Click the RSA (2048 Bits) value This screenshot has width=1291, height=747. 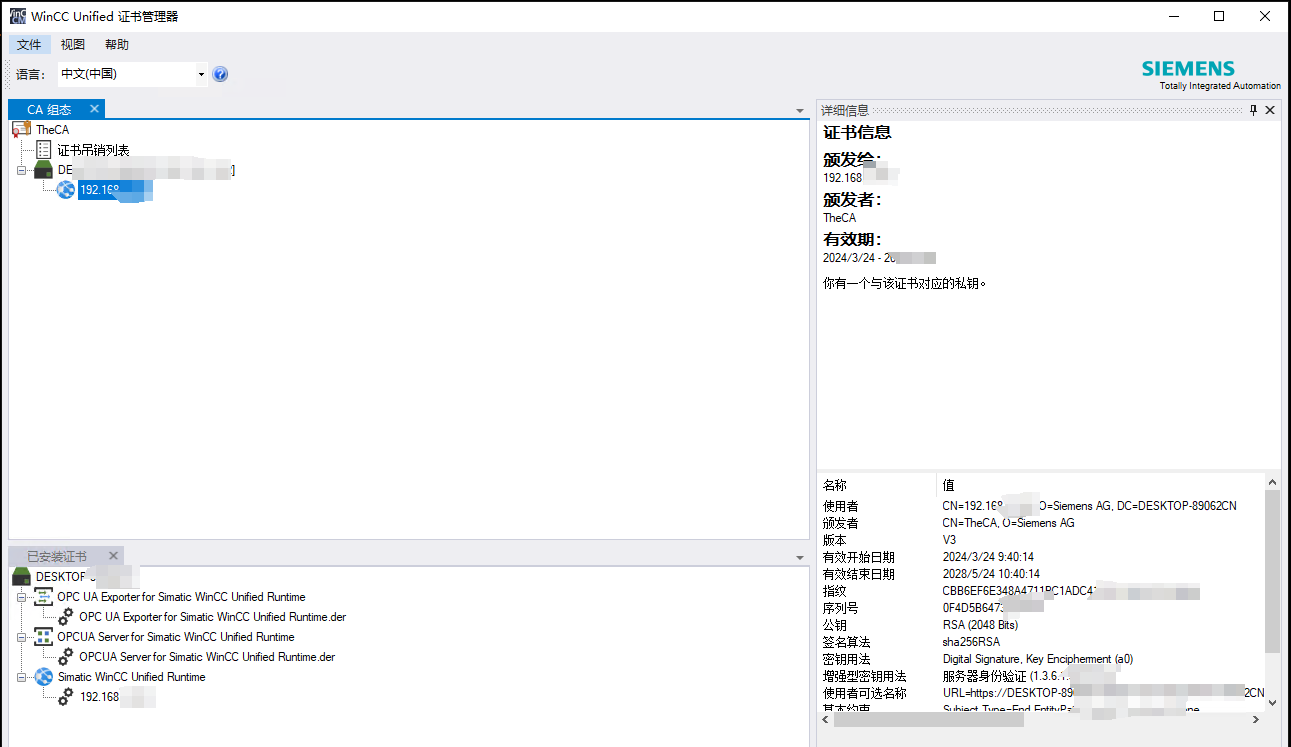point(980,625)
